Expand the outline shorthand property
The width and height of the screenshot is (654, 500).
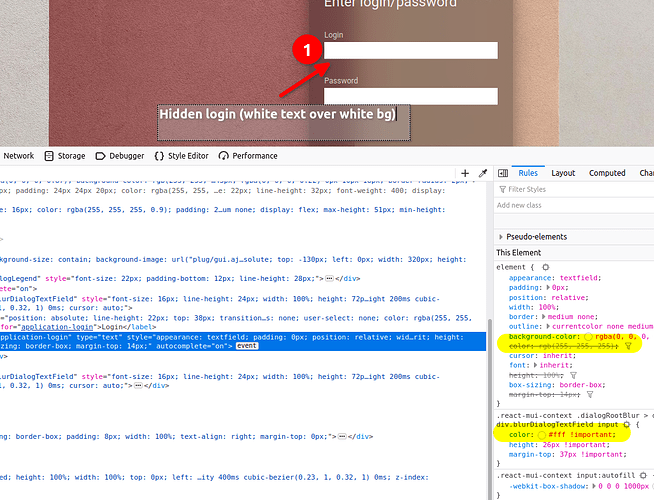click(548, 327)
